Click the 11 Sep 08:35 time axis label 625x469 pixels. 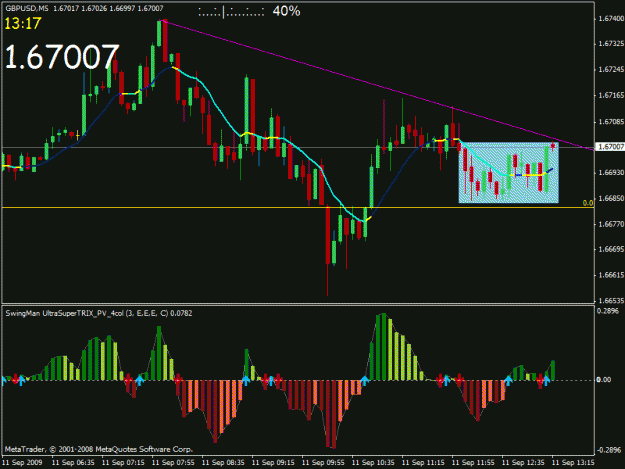[x=223, y=462]
